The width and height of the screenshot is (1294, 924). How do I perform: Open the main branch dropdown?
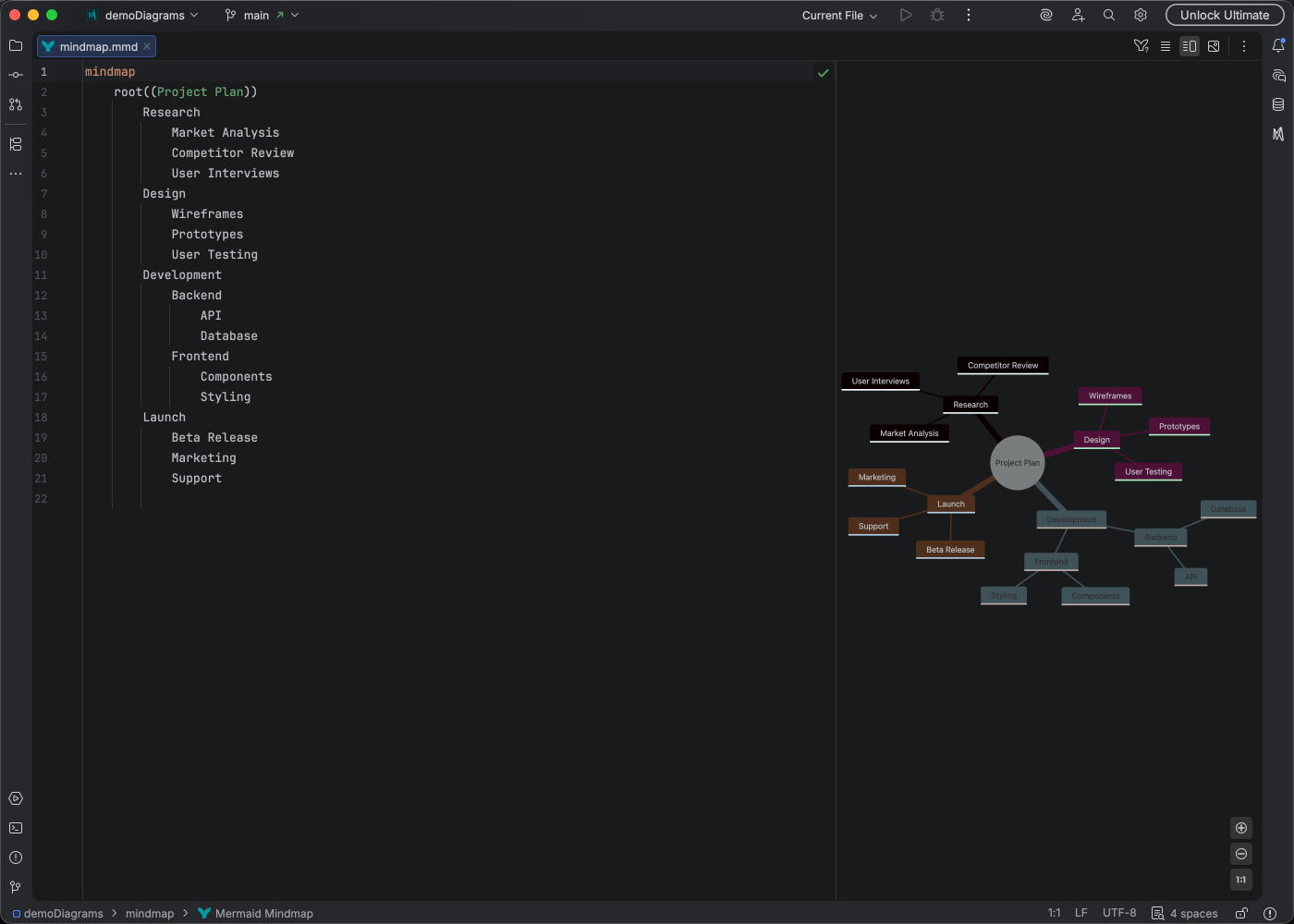coord(262,15)
